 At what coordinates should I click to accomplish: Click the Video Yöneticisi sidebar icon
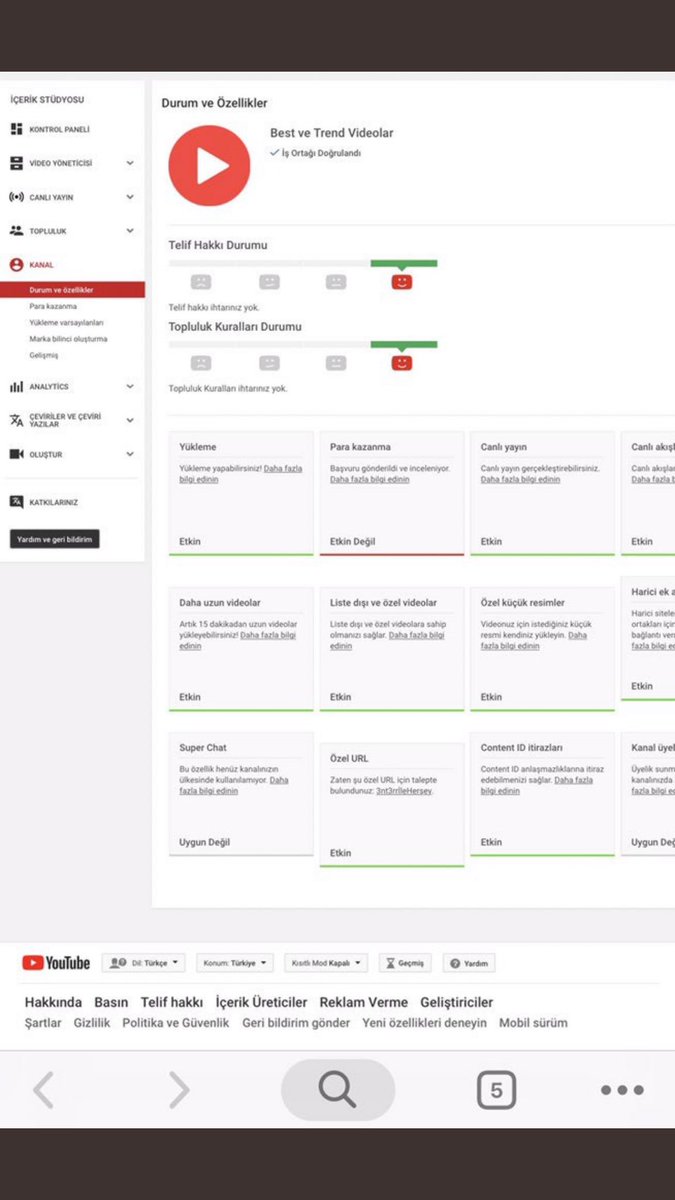(x=16, y=163)
